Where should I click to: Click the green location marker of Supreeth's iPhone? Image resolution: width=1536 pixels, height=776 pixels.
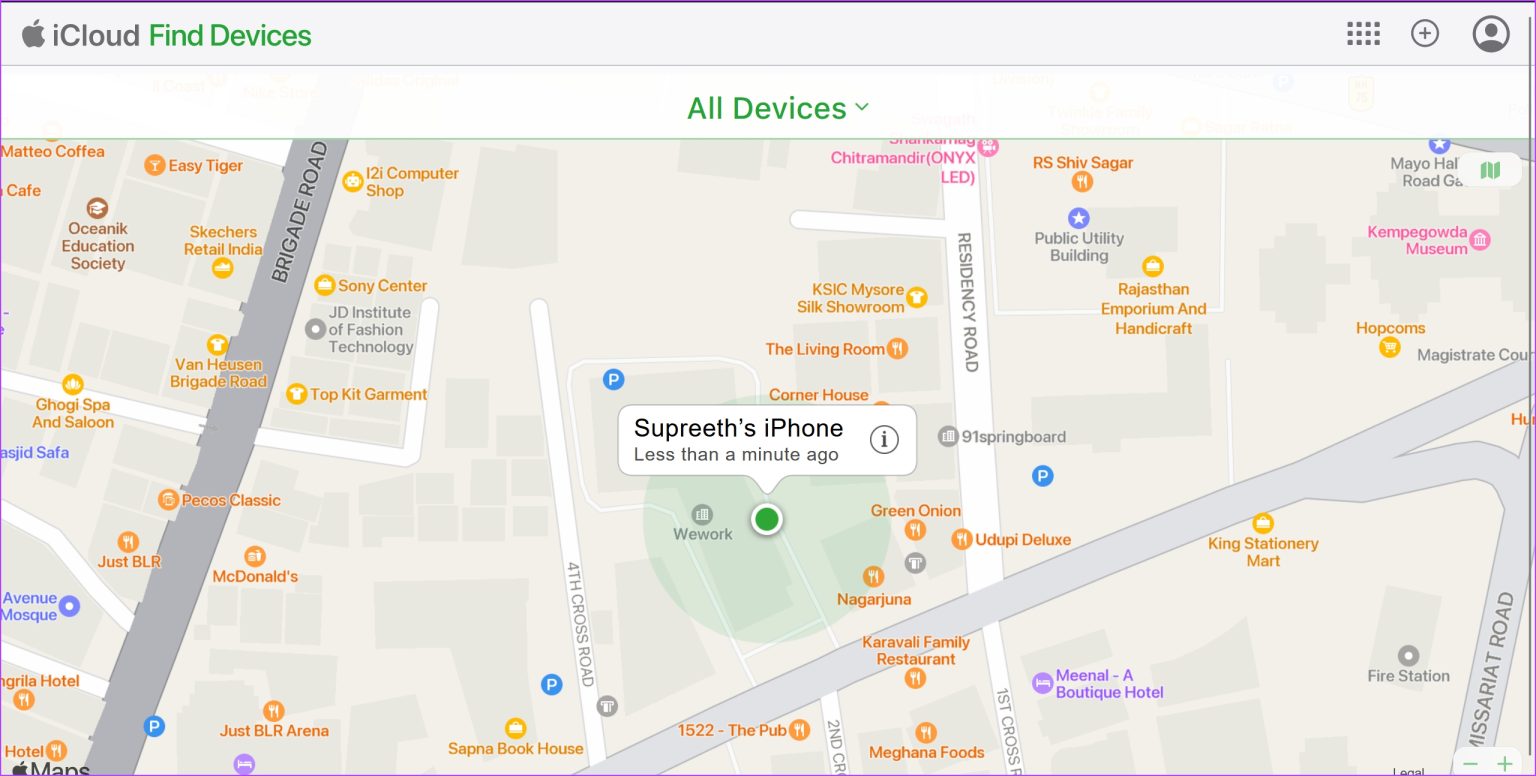coord(766,518)
